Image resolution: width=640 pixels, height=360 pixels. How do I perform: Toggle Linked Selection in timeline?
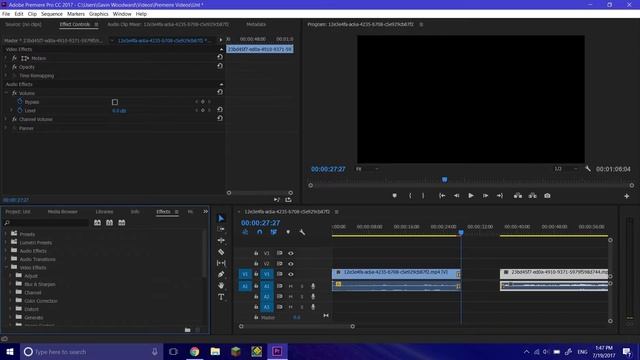tap(273, 232)
